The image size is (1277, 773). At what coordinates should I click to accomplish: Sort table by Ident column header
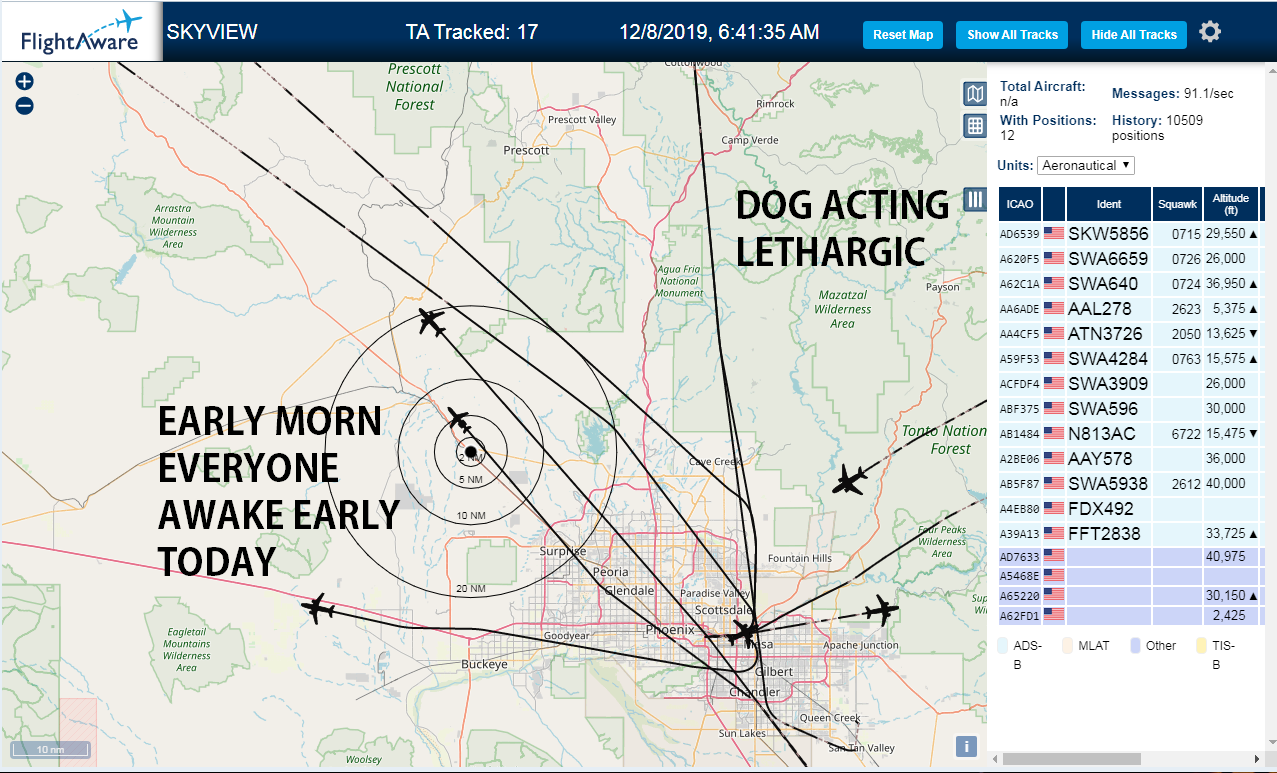1109,204
